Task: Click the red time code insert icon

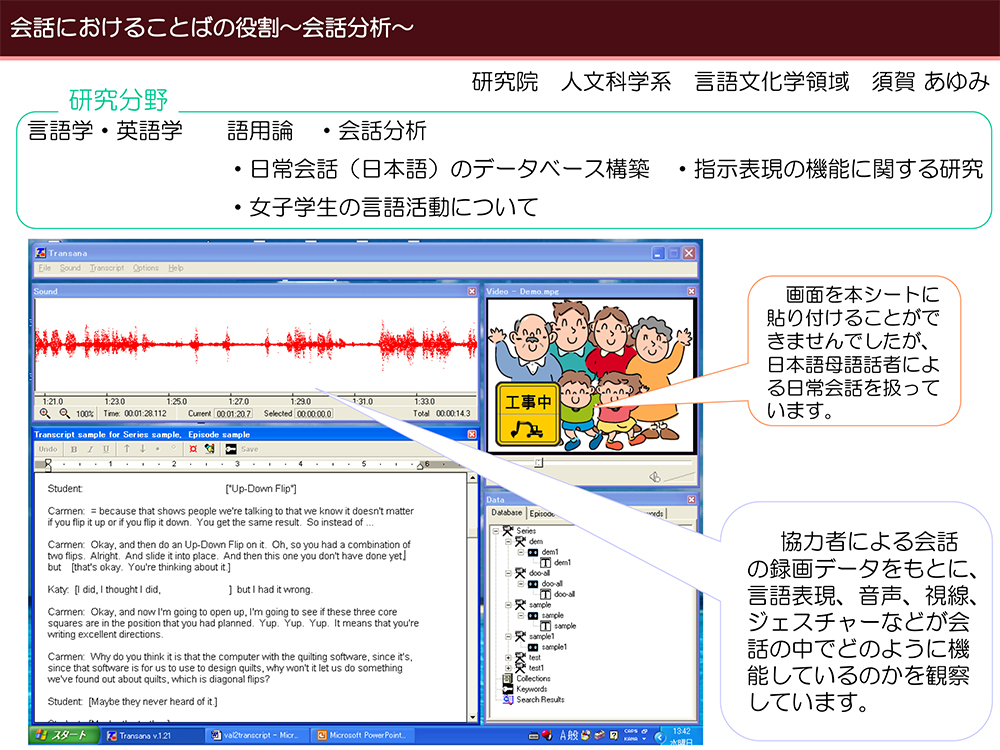Action: 193,449
